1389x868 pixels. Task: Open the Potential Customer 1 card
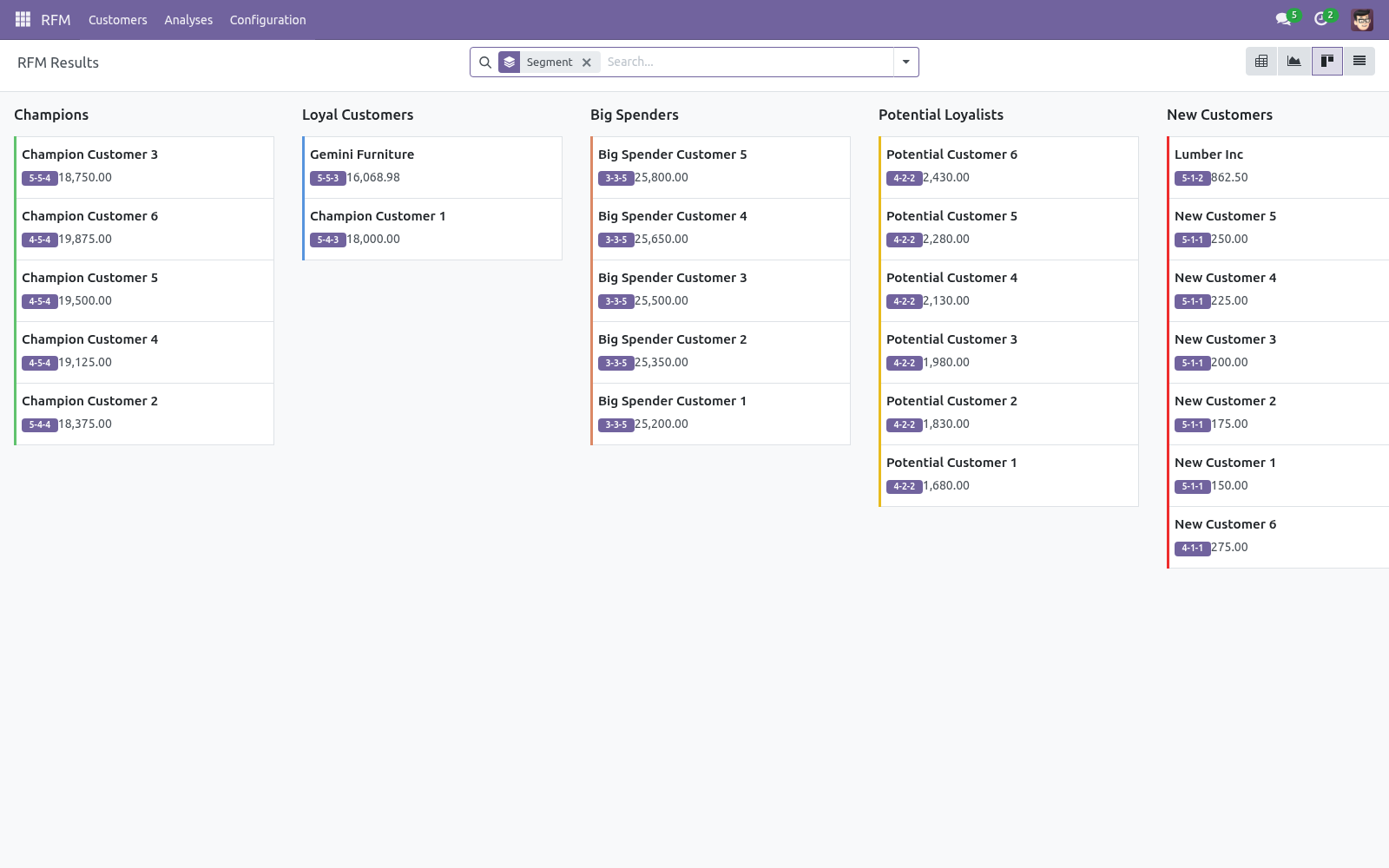(1009, 476)
